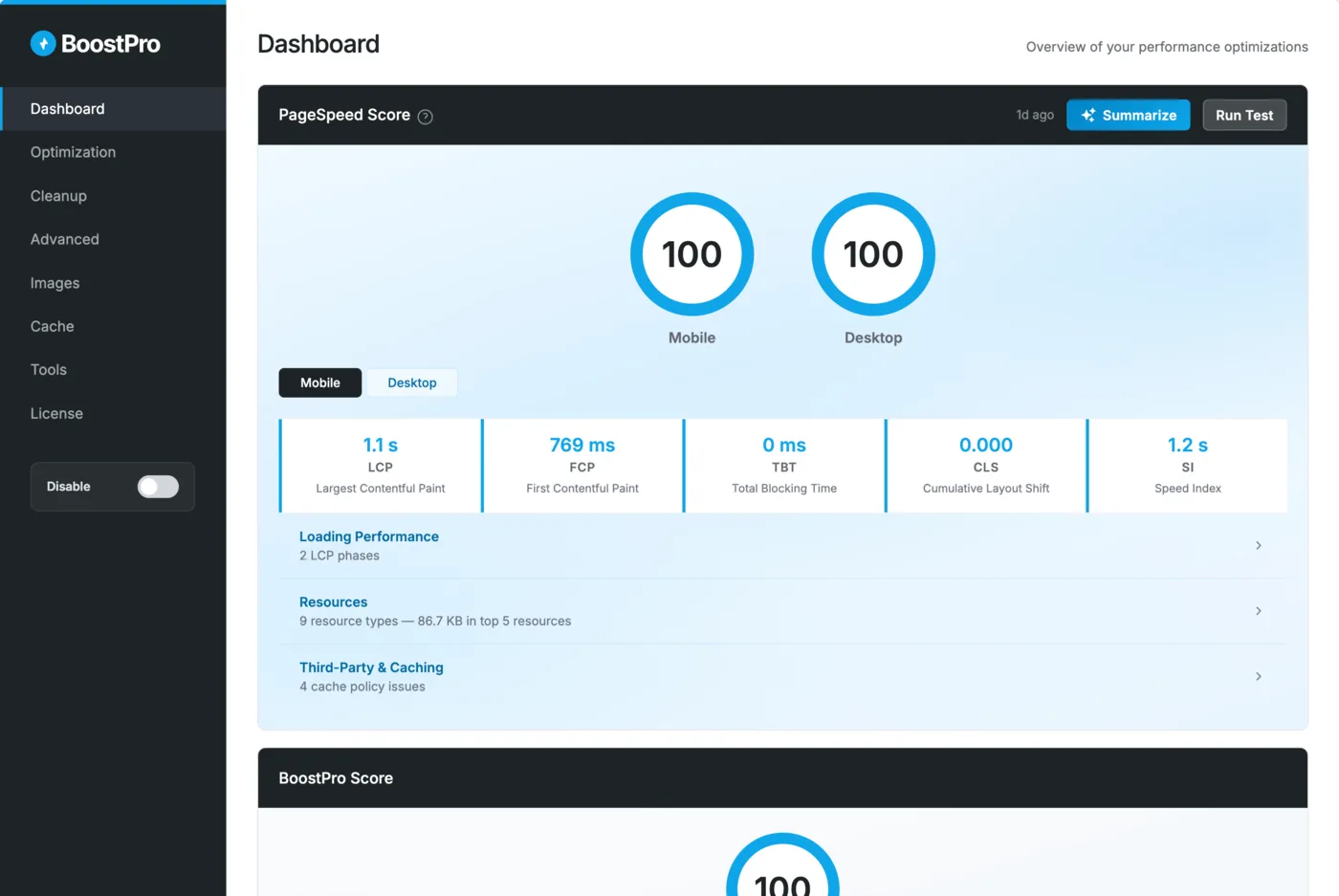Click the PageSpeed Score panel heading
The image size is (1339, 896).
coord(344,115)
